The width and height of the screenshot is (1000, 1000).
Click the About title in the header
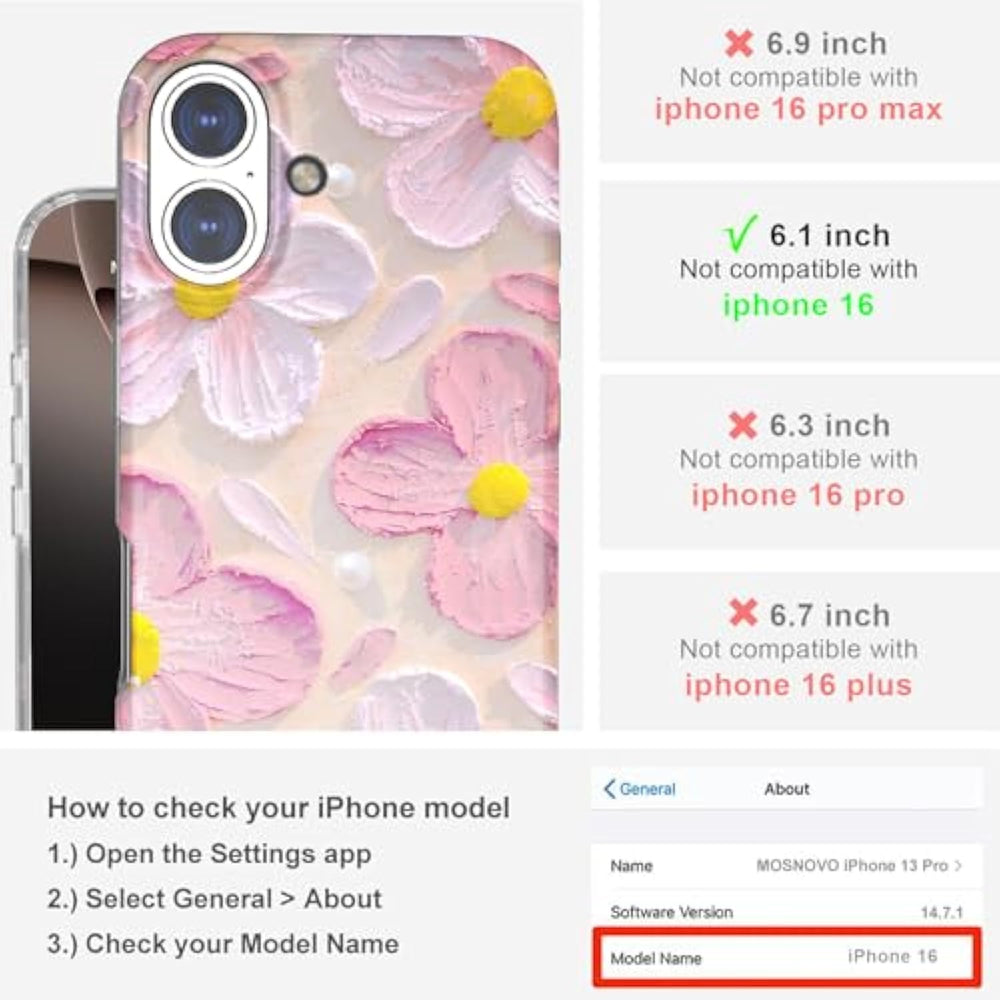coord(786,789)
